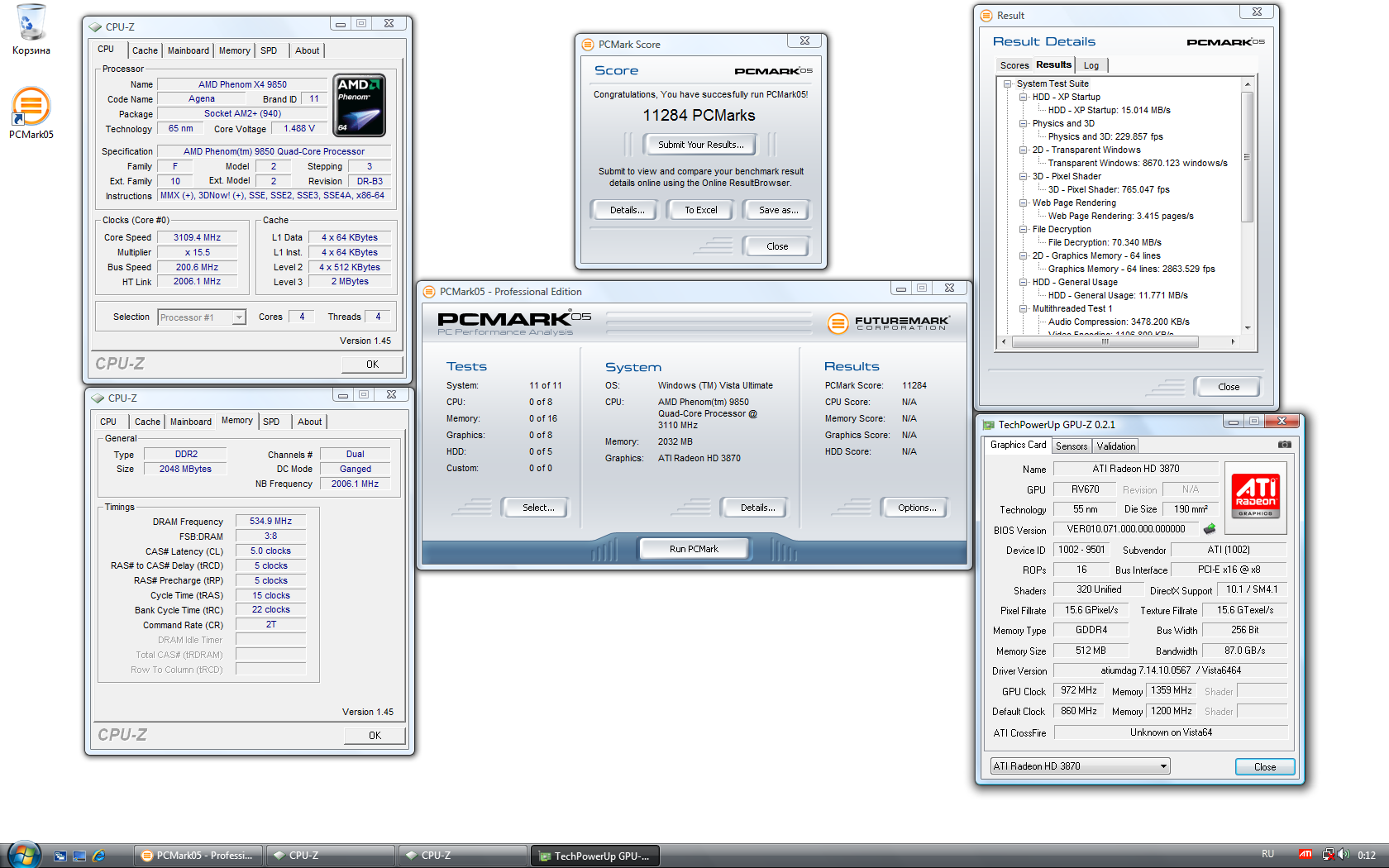Click the RU language indicator in taskbar

pyautogui.click(x=1267, y=854)
